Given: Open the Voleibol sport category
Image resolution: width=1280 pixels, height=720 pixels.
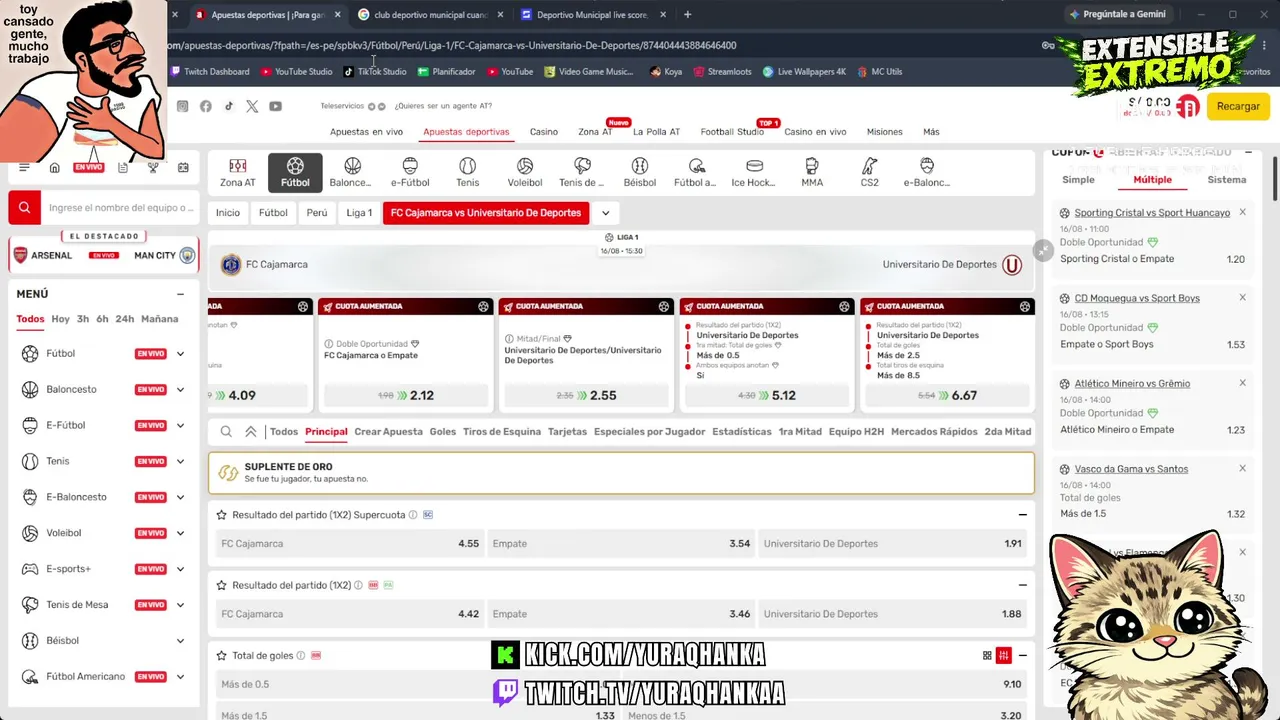Looking at the screenshot, I should click(x=525, y=172).
